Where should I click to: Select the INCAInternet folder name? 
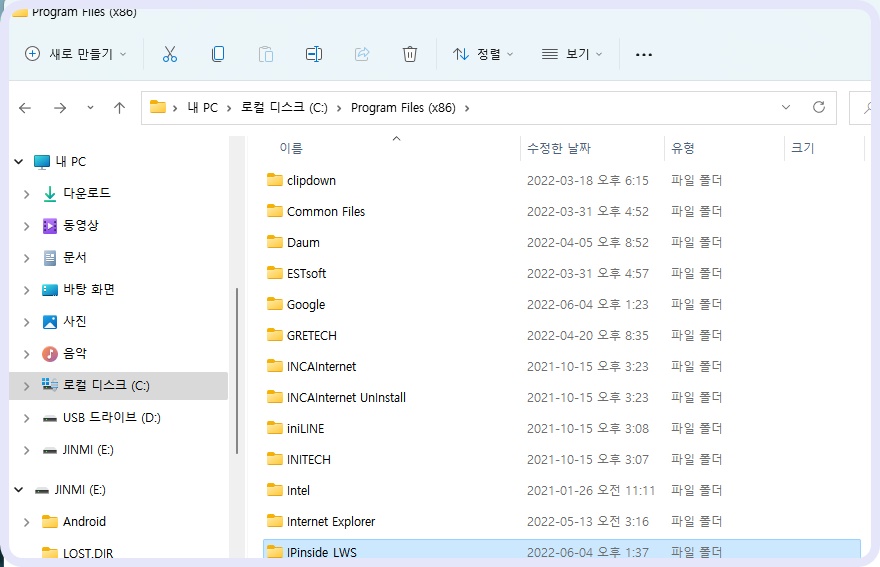click(321, 367)
